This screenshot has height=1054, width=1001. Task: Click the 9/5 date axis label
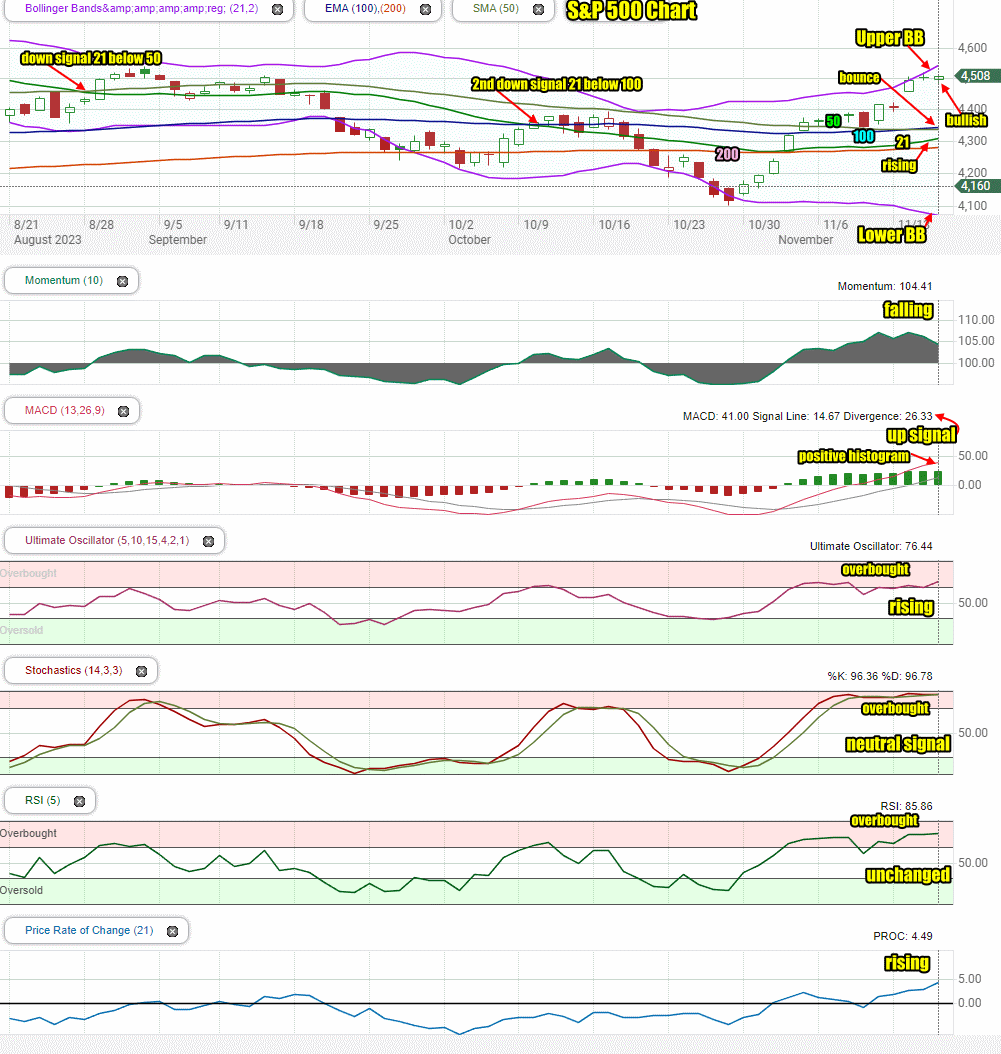pos(173,225)
